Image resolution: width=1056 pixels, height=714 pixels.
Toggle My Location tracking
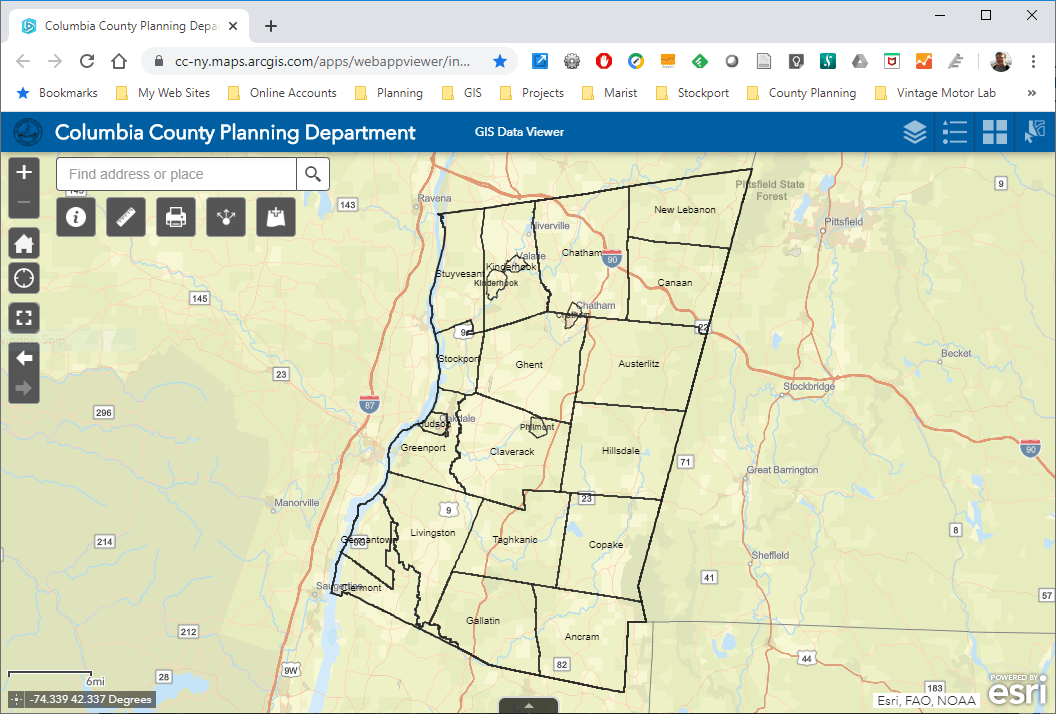pos(23,278)
